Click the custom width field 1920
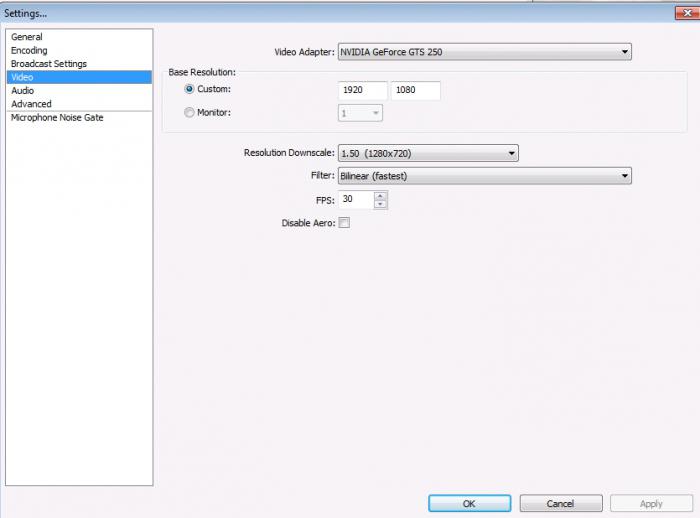Image resolution: width=700 pixels, height=518 pixels. click(363, 91)
